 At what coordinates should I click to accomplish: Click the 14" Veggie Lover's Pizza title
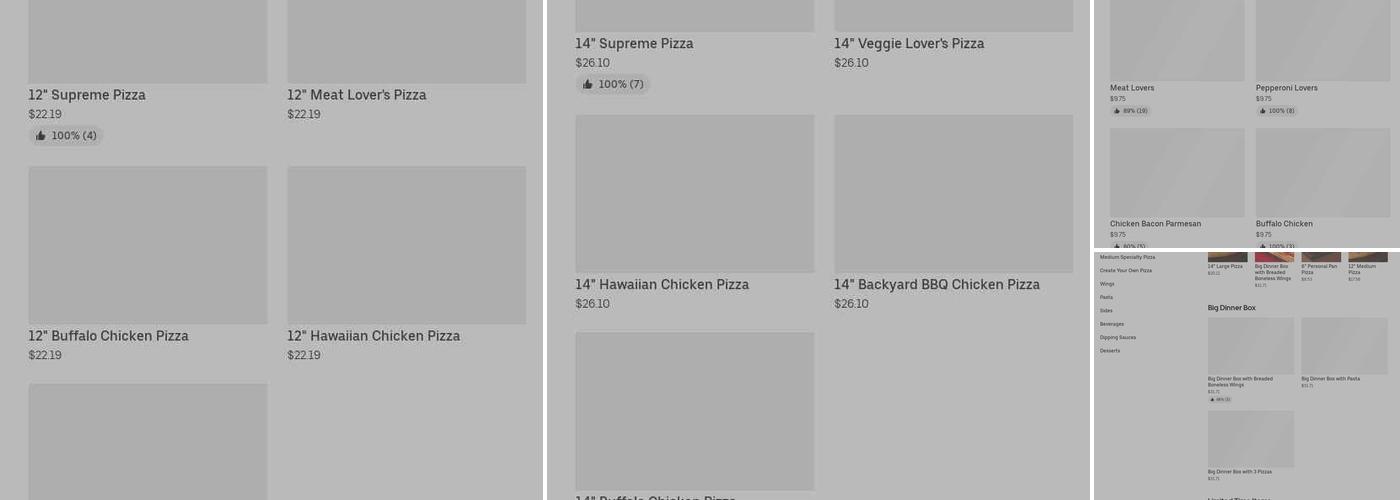tap(909, 44)
